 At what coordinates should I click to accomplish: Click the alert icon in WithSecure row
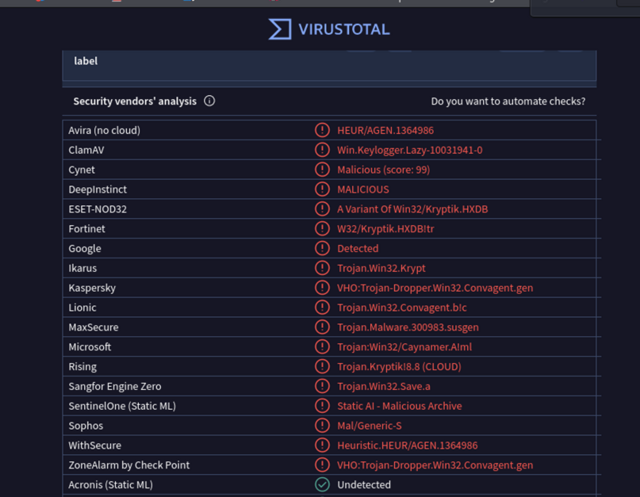click(322, 445)
